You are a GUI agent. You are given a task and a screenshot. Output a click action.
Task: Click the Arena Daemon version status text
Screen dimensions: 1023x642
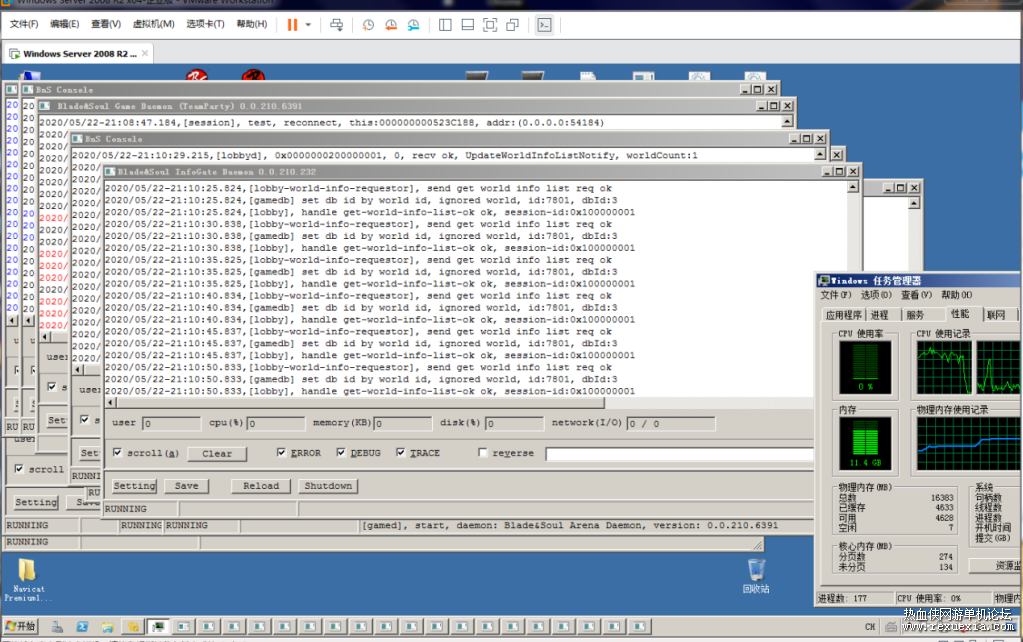coord(570,525)
